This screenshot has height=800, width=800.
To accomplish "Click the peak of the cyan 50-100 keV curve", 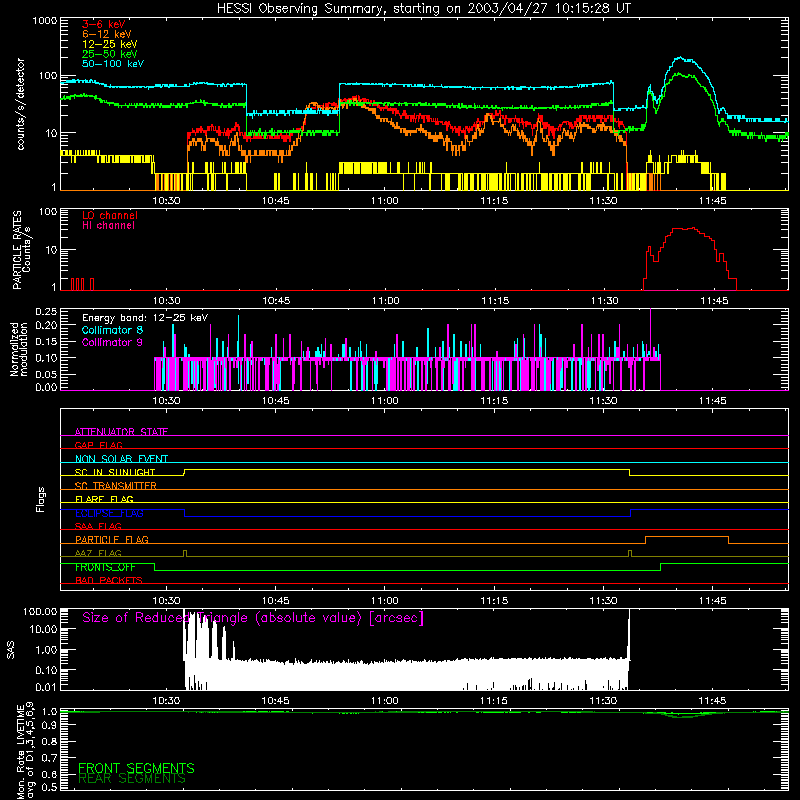I will (x=680, y=58).
